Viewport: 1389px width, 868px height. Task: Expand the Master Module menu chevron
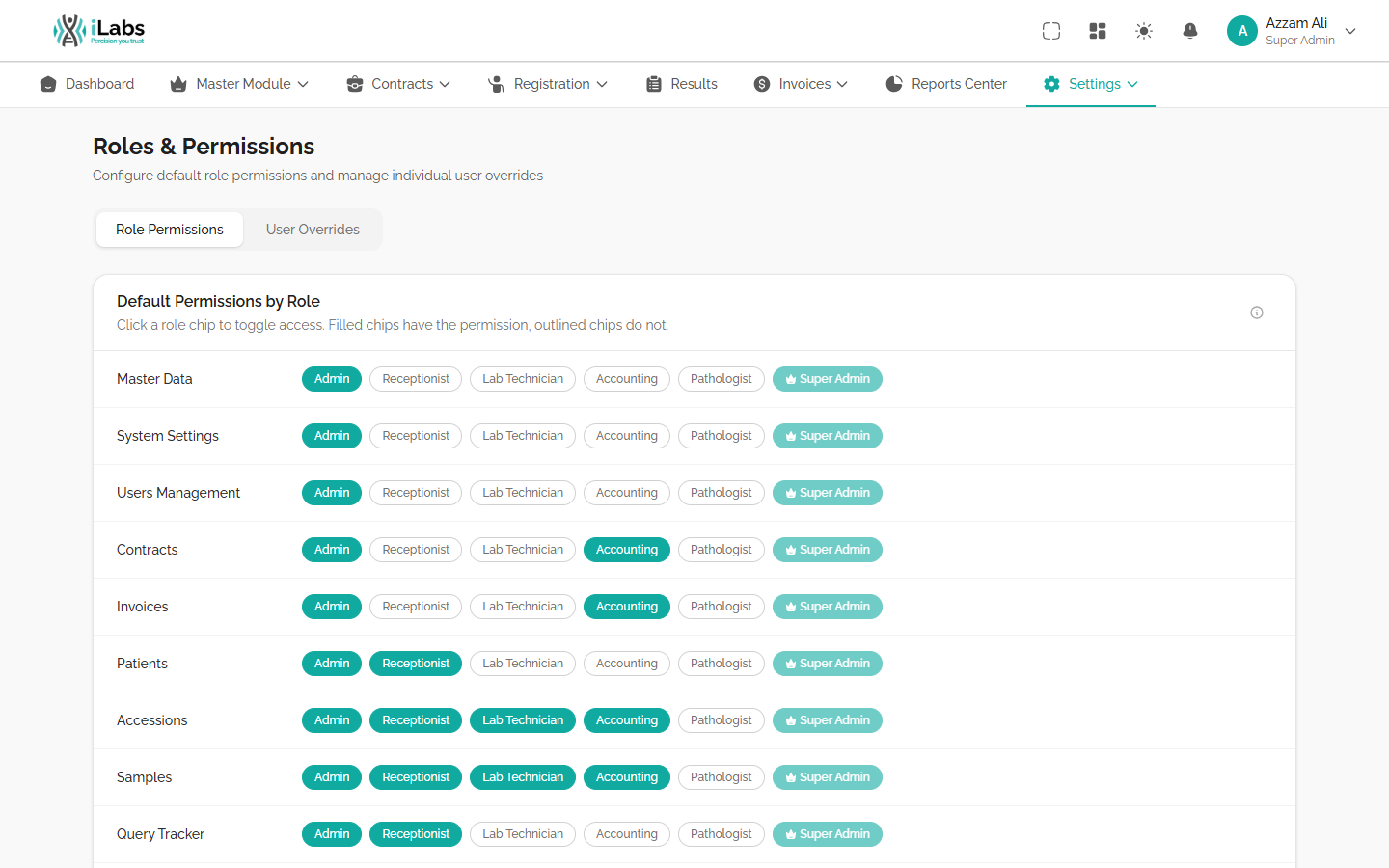(x=303, y=84)
